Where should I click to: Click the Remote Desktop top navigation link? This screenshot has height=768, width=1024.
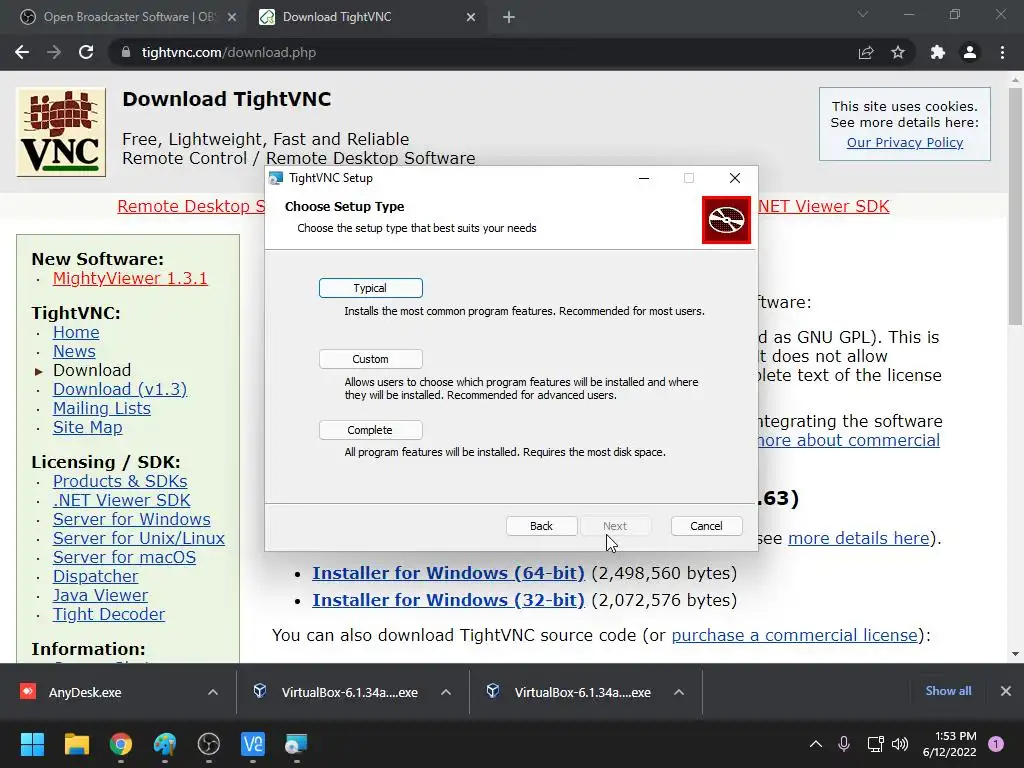pos(191,206)
